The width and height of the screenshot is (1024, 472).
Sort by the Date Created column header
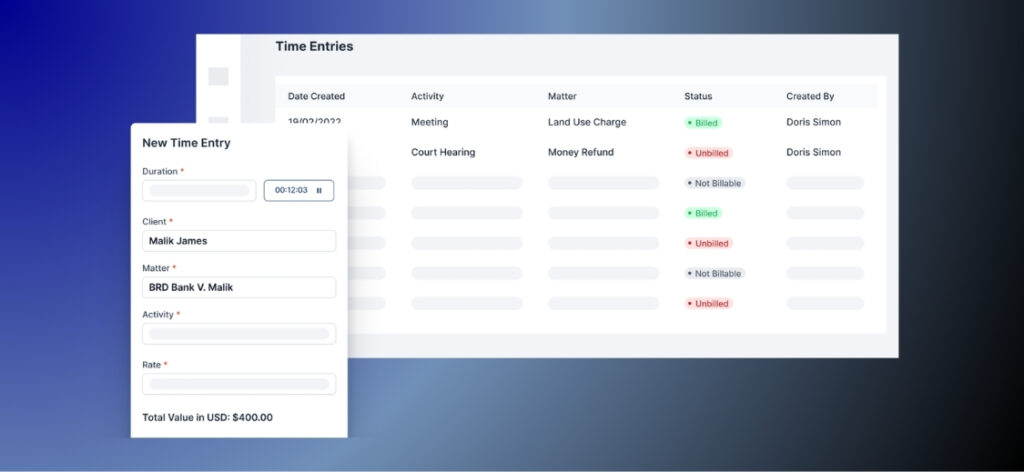[x=316, y=97]
